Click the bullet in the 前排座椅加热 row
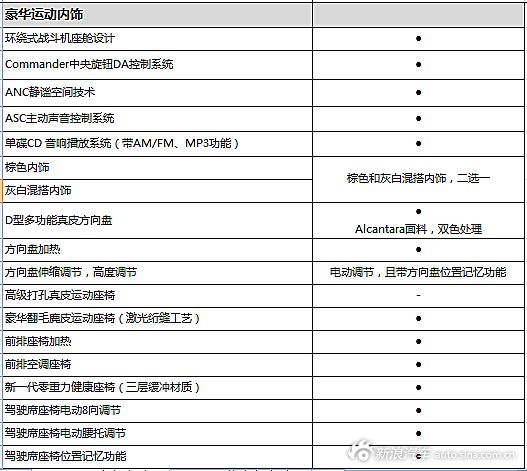Viewport: 527px width, 471px height. coord(418,342)
